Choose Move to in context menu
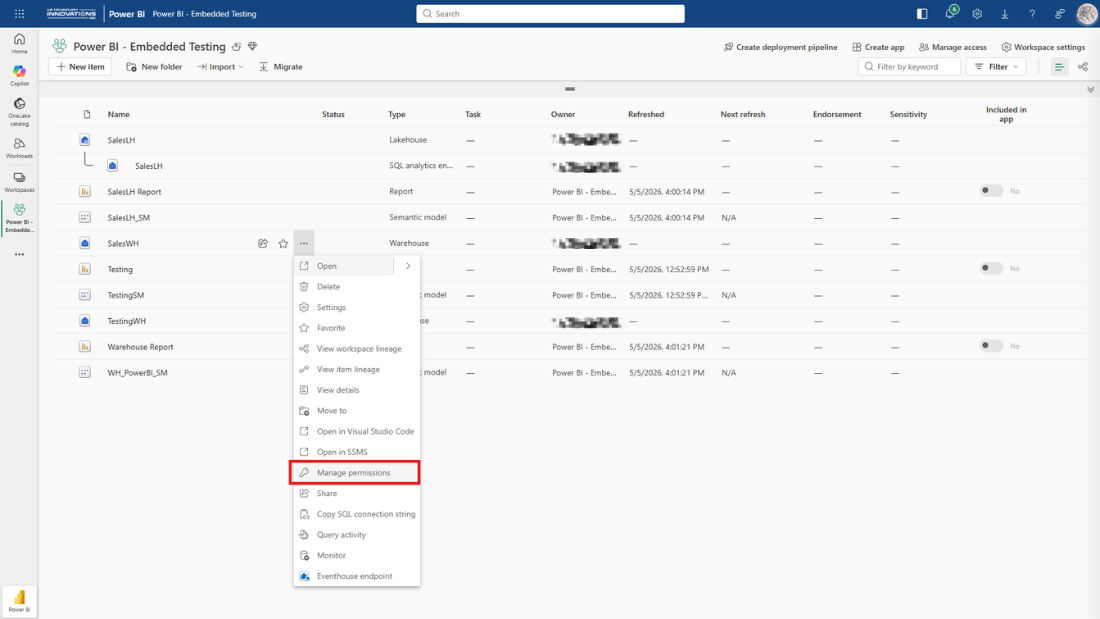Image resolution: width=1100 pixels, height=619 pixels. pos(356,411)
